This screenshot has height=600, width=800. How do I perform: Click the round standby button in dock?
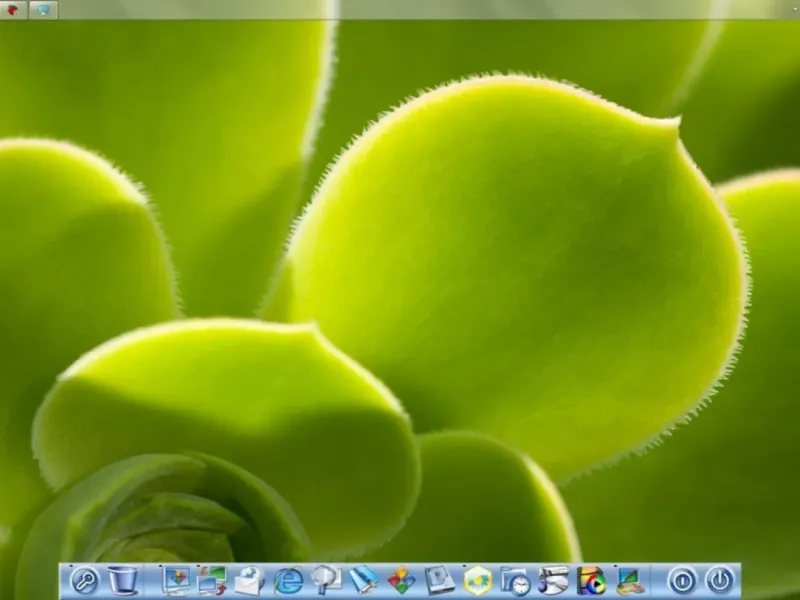683,581
